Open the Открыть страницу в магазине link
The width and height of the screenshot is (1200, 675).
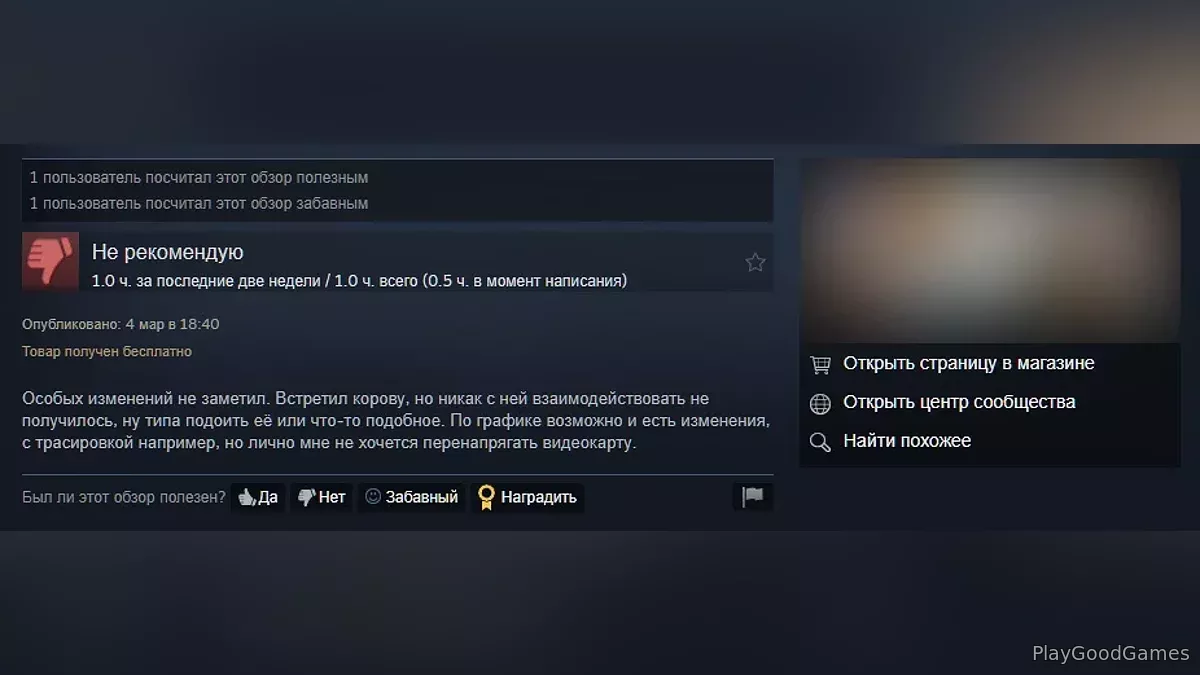(969, 363)
